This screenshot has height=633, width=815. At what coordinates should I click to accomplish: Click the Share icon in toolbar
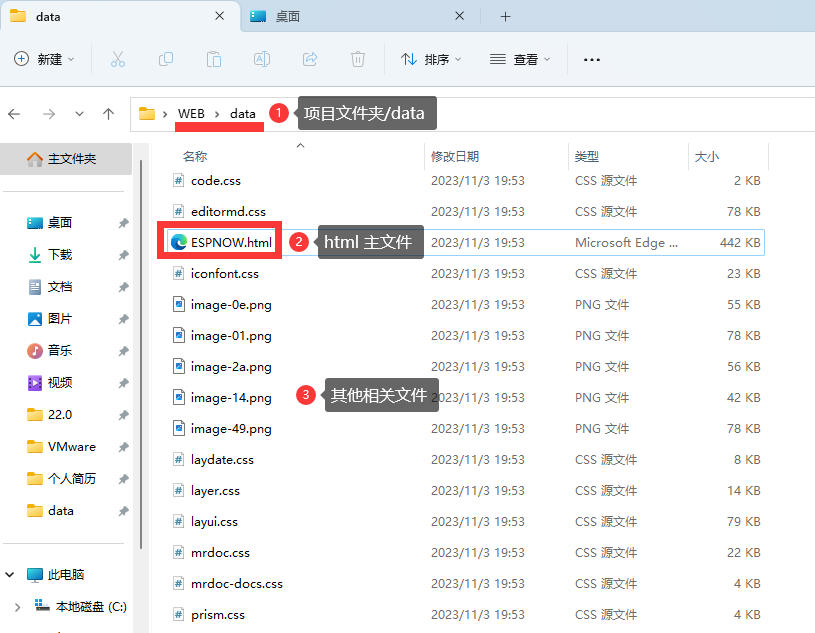pos(310,59)
